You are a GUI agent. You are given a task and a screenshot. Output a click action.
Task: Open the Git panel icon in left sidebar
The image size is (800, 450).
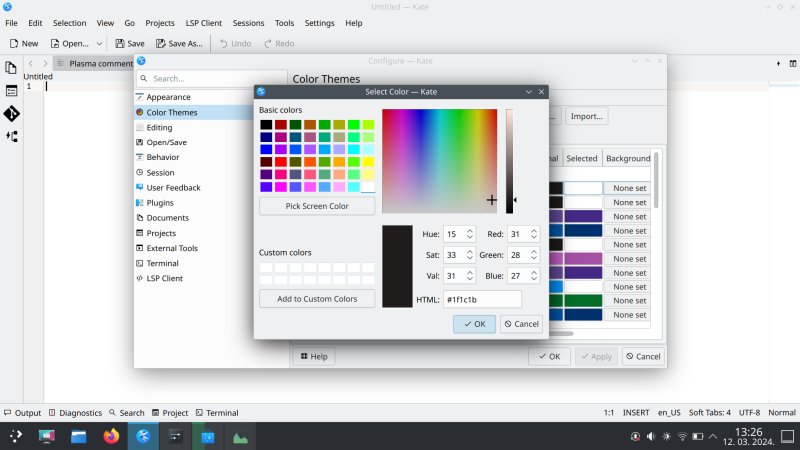tap(11, 113)
